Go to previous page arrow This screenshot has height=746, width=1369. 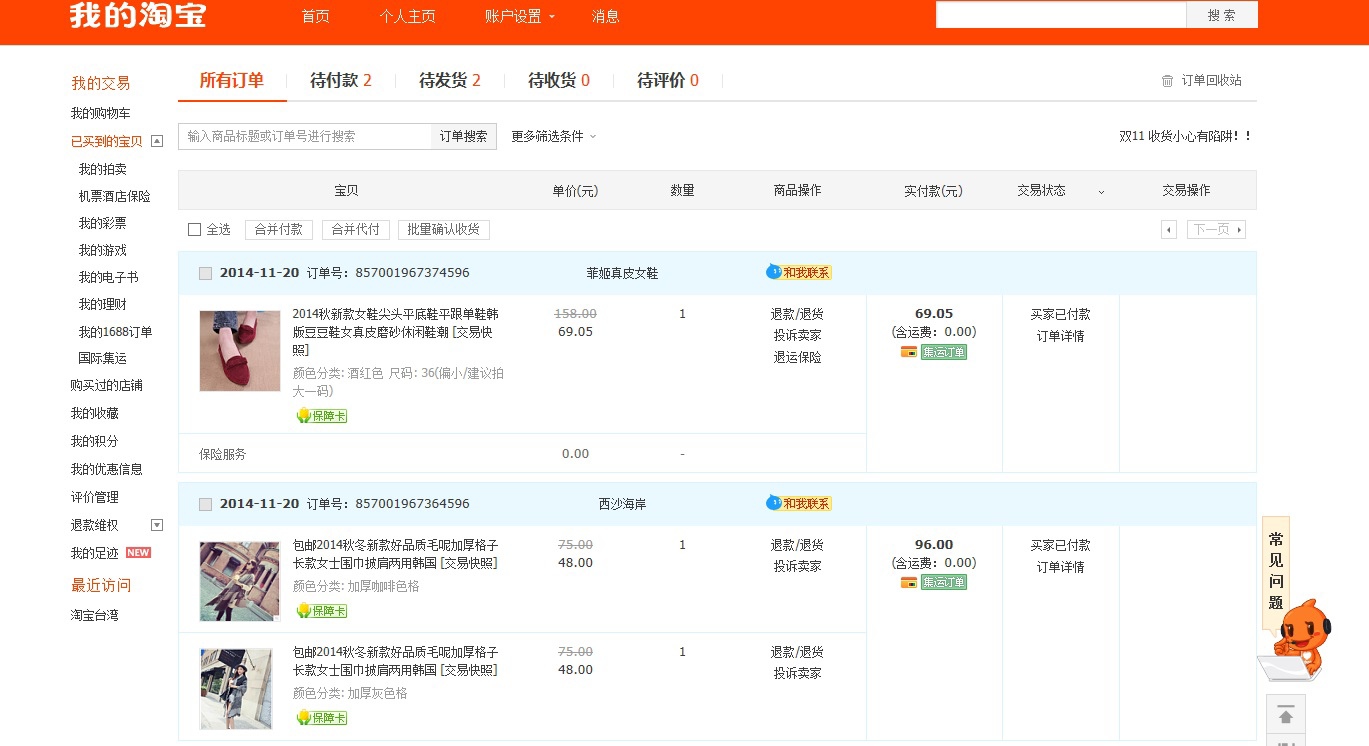click(1169, 230)
